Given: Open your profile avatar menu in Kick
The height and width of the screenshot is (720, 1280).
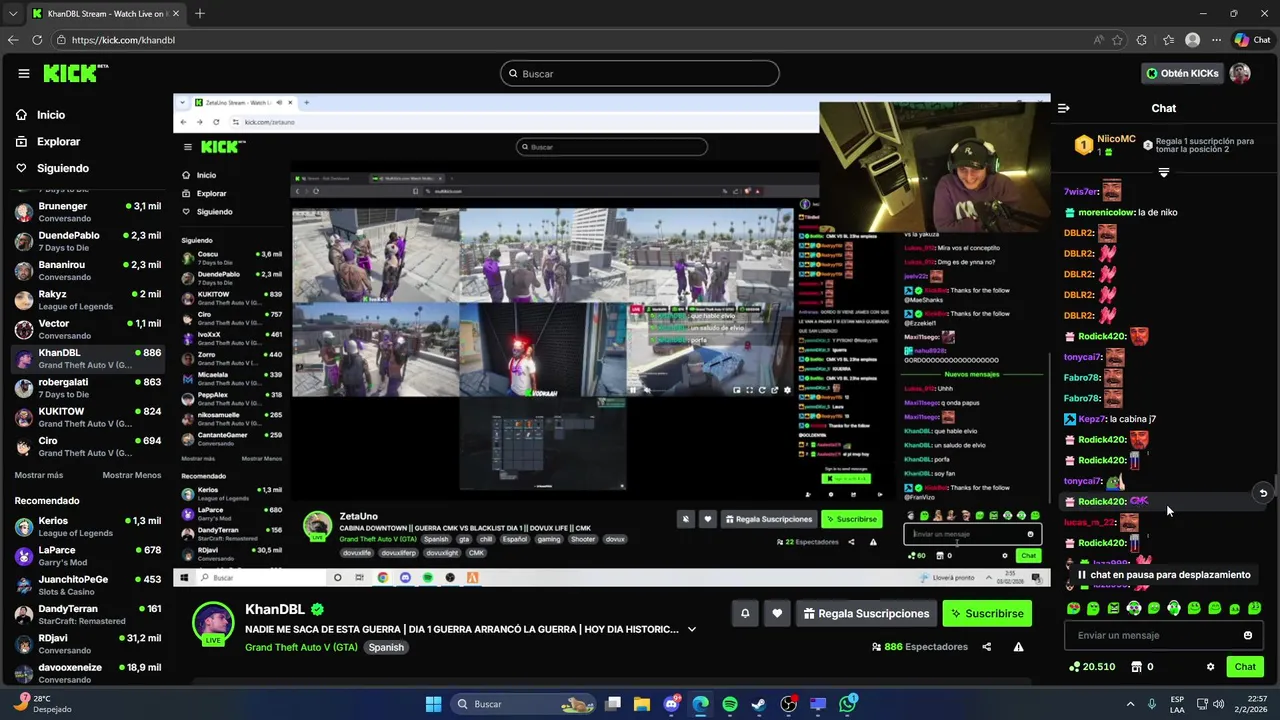Looking at the screenshot, I should click(x=1240, y=73).
